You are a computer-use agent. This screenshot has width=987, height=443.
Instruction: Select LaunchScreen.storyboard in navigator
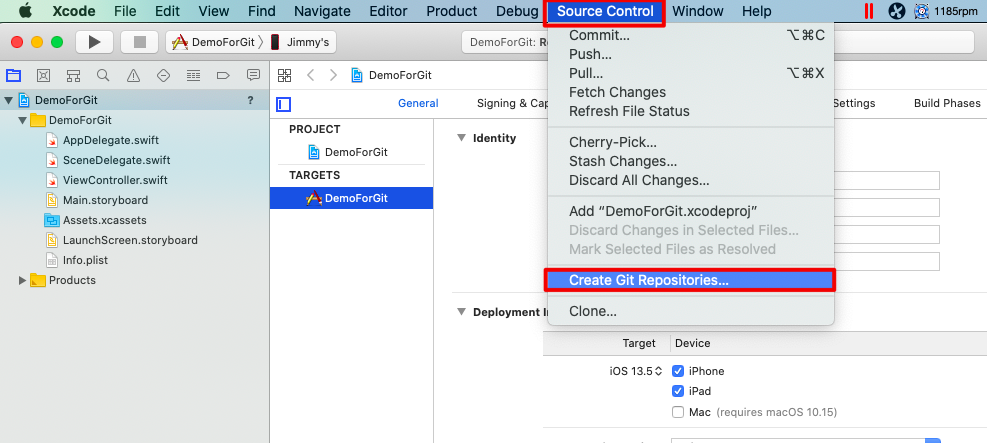pos(129,240)
